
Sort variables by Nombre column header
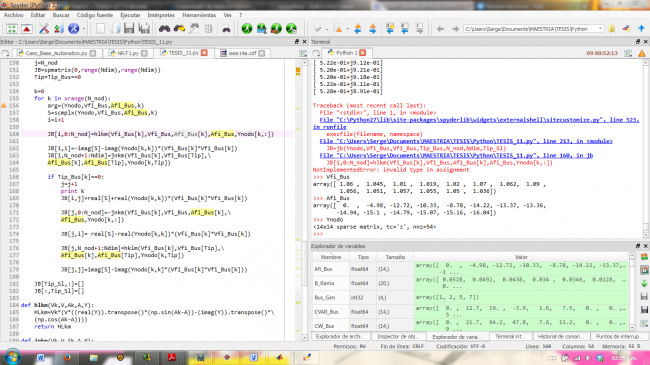coord(331,257)
